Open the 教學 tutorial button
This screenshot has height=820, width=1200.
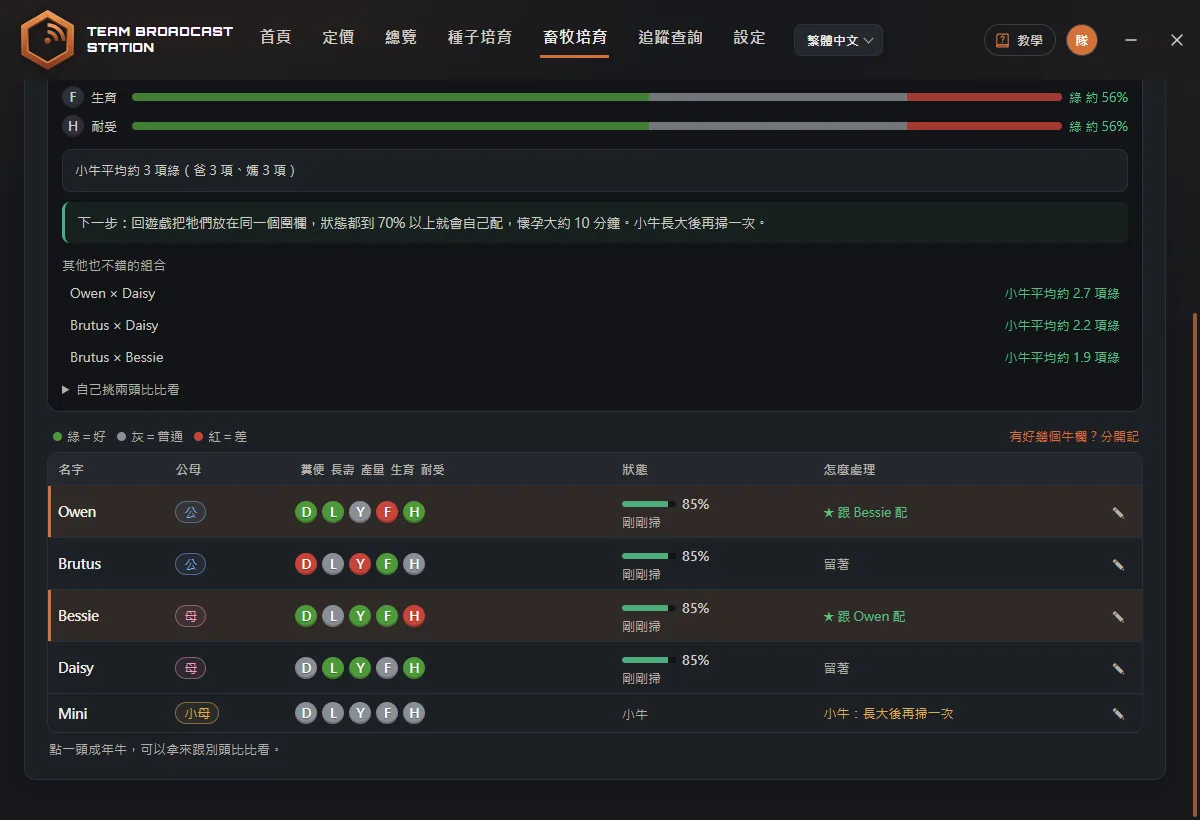pos(1020,40)
